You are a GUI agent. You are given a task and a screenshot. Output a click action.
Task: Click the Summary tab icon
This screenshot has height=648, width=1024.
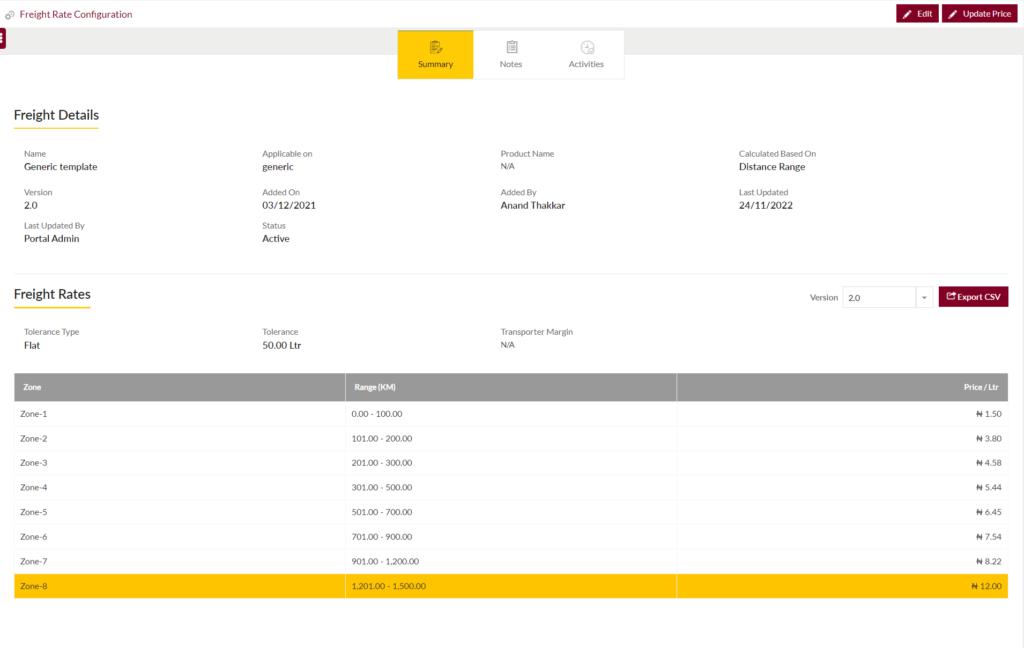pos(436,47)
